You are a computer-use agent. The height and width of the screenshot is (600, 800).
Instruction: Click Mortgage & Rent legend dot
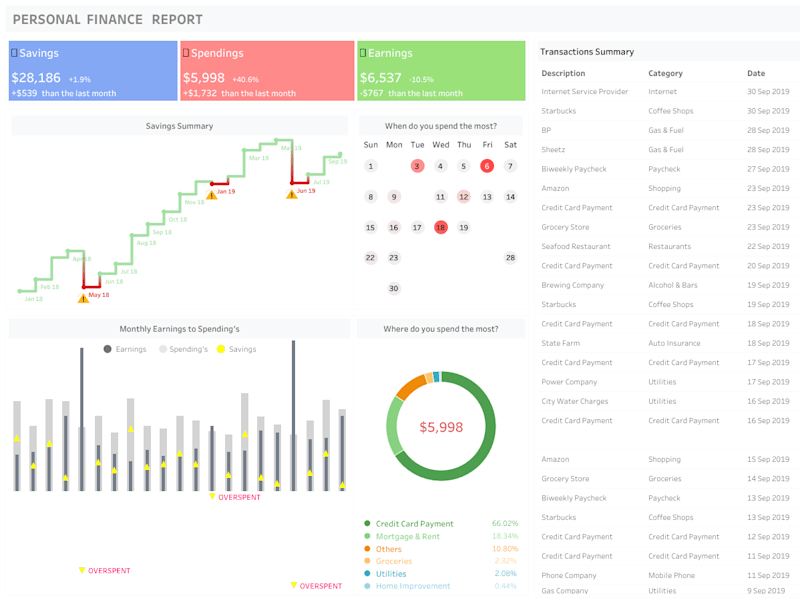367,536
